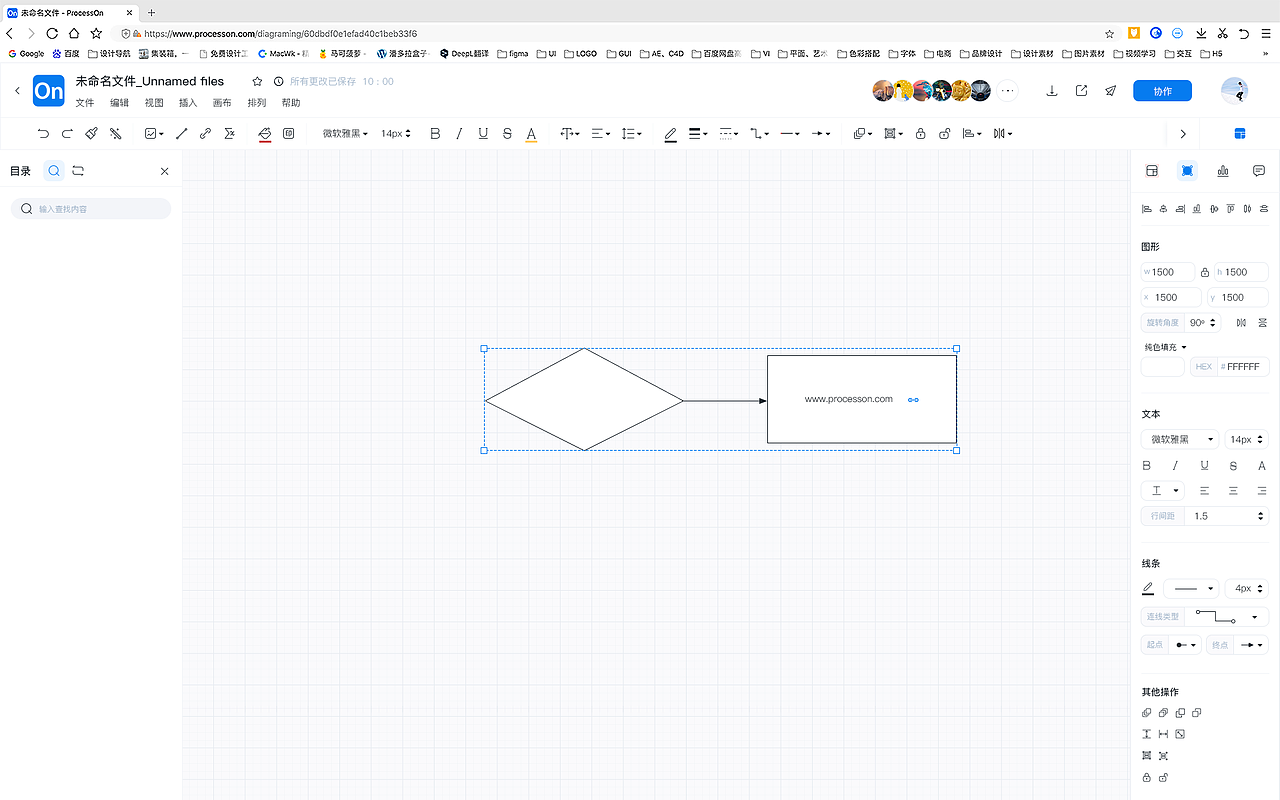Toggle strikethrough in the top toolbar
This screenshot has height=800, width=1280.
(507, 133)
